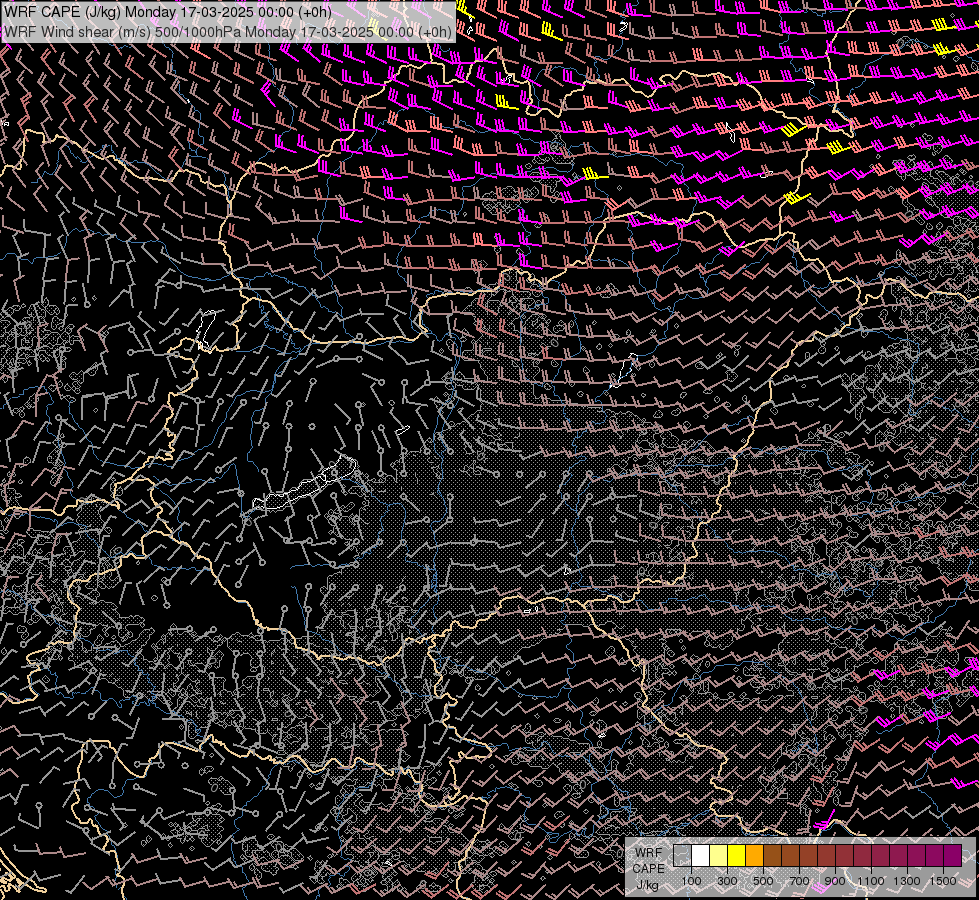Screen dimensions: 979x900
Task: Click the legend value 100
Action: pos(691,881)
